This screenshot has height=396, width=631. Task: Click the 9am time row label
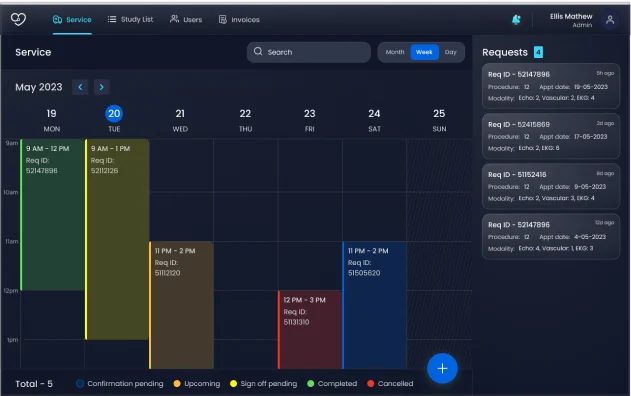pos(12,143)
